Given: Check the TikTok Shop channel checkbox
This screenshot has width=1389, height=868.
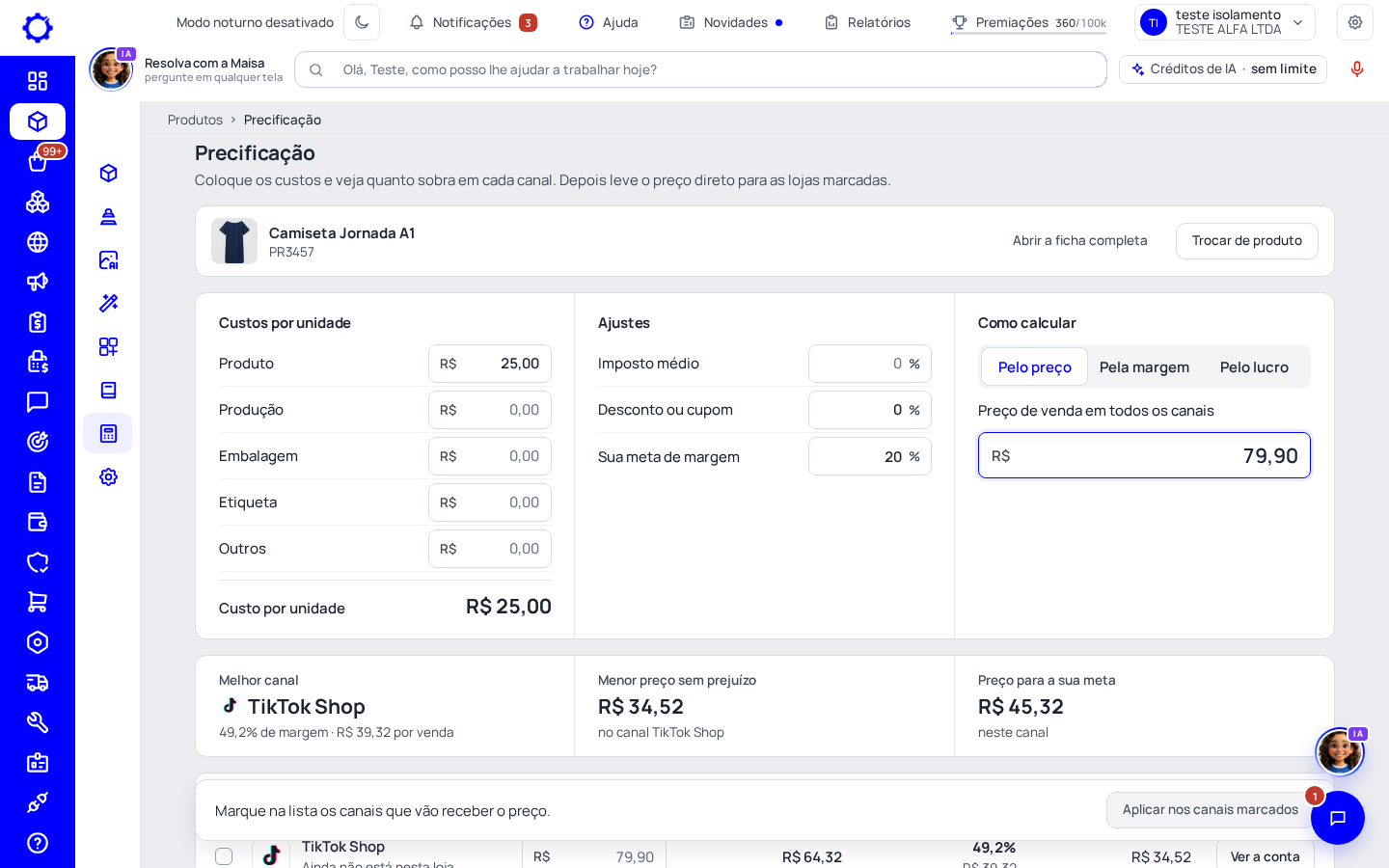Looking at the screenshot, I should (224, 856).
